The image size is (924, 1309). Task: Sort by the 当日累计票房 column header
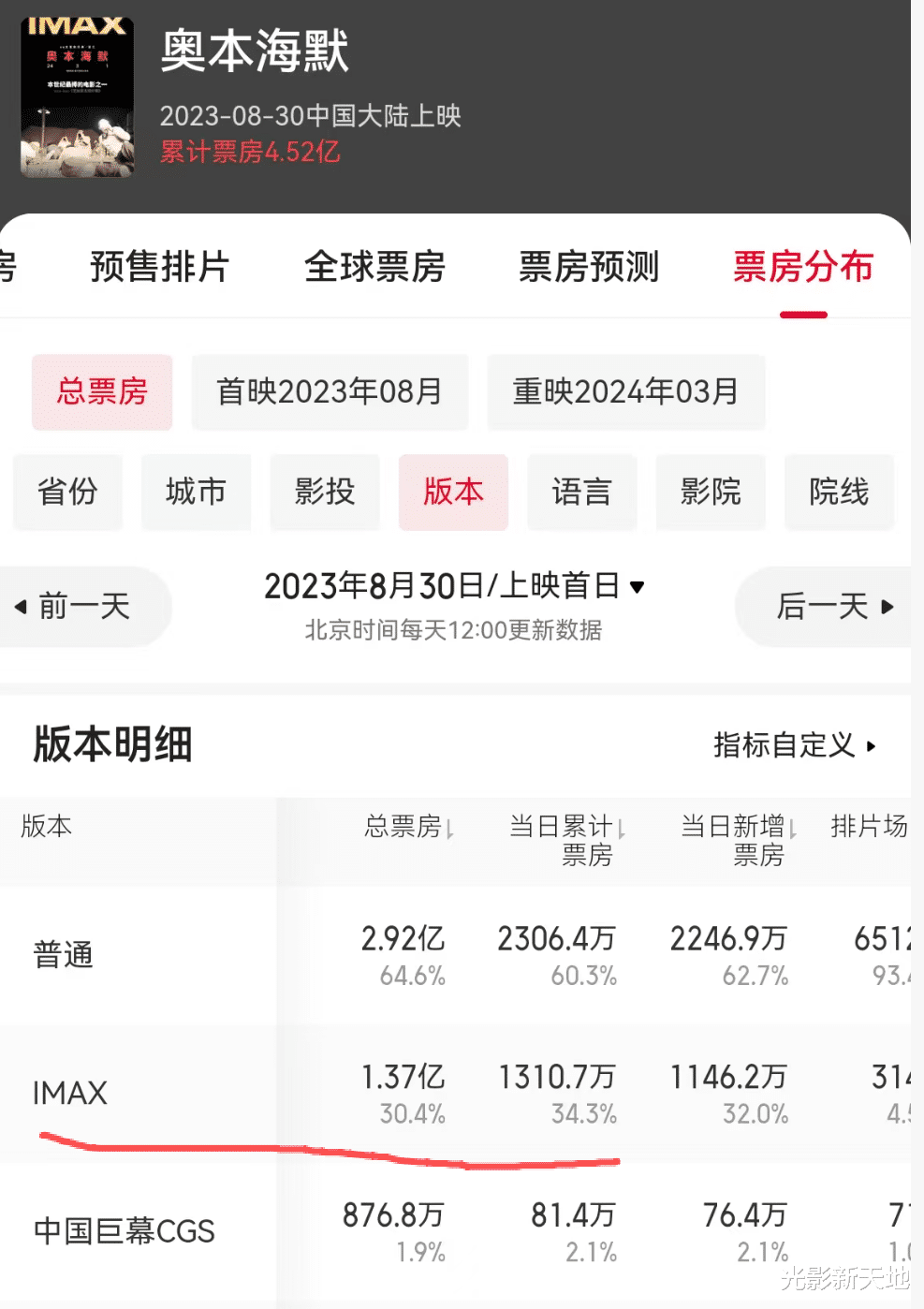[567, 840]
